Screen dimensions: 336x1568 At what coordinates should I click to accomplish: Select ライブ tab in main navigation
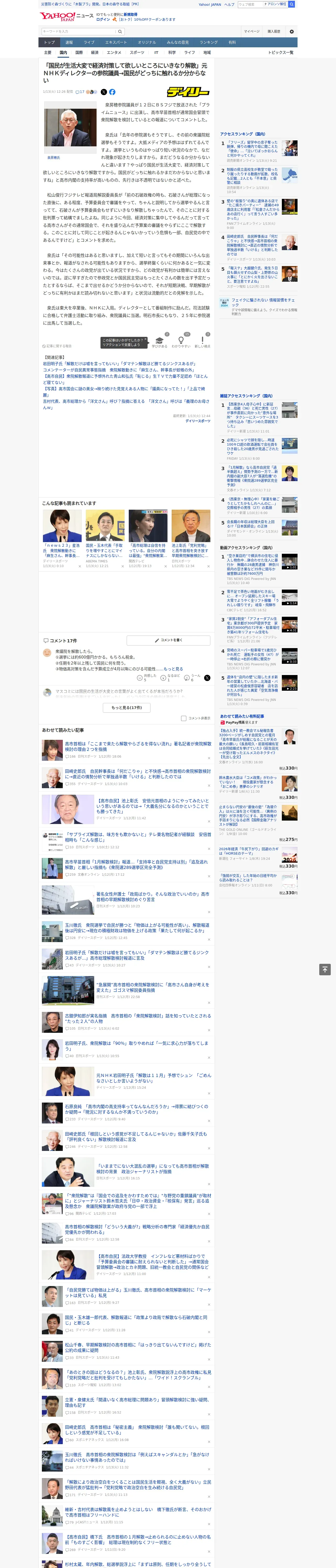(x=89, y=43)
